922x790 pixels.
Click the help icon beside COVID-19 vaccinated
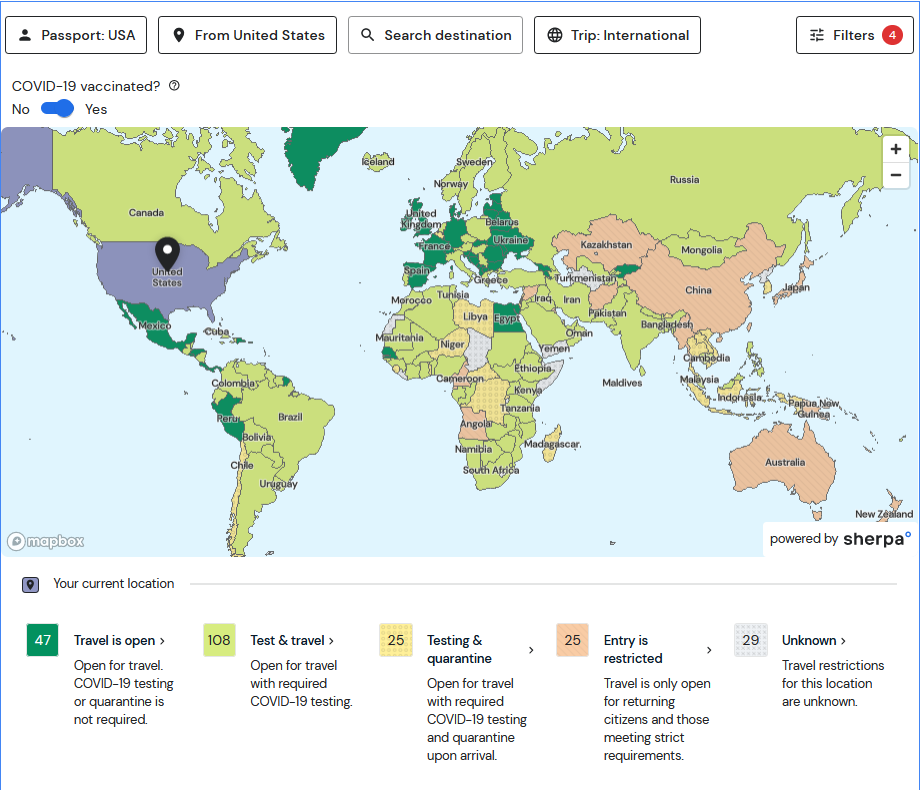(x=175, y=86)
